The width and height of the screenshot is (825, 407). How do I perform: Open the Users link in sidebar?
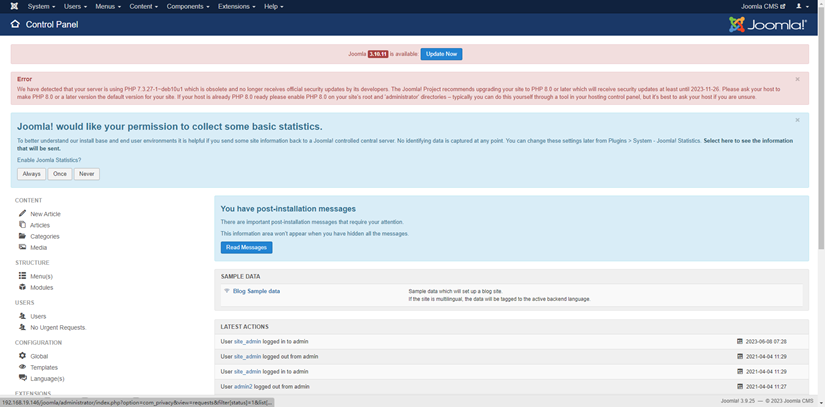pos(38,317)
